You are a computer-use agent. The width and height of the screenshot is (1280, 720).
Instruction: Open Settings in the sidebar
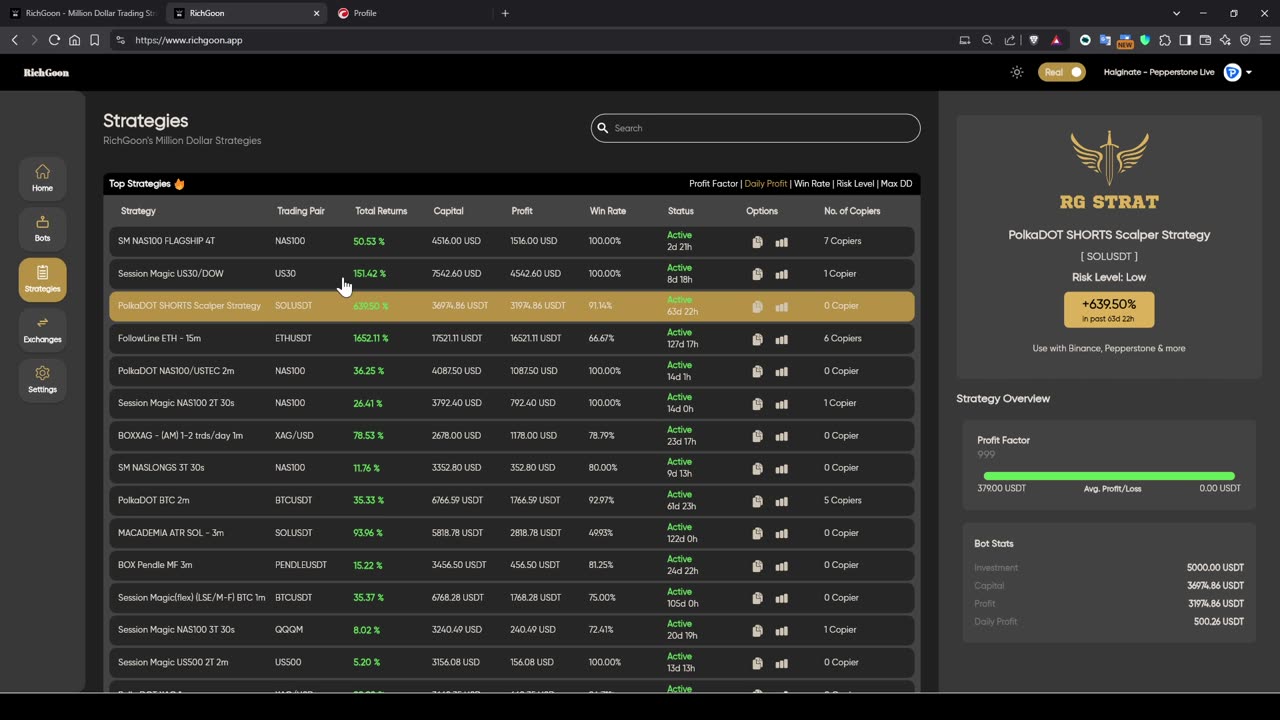(42, 379)
